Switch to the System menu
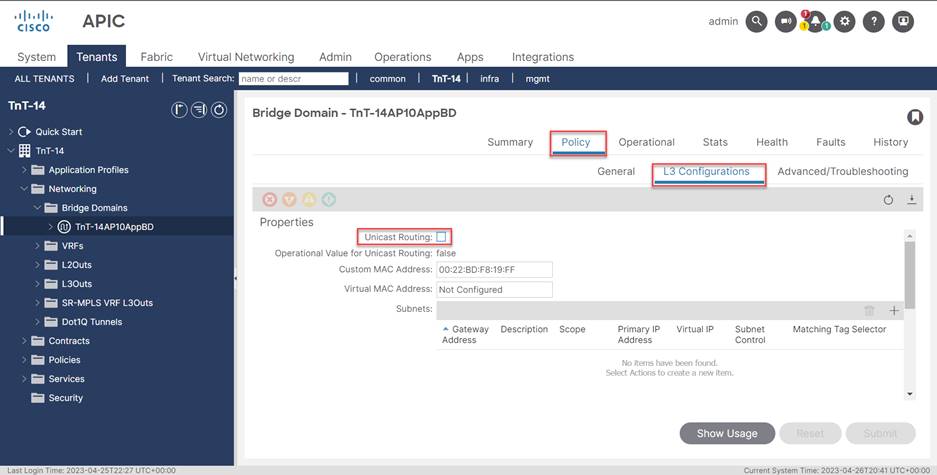 click(x=36, y=57)
